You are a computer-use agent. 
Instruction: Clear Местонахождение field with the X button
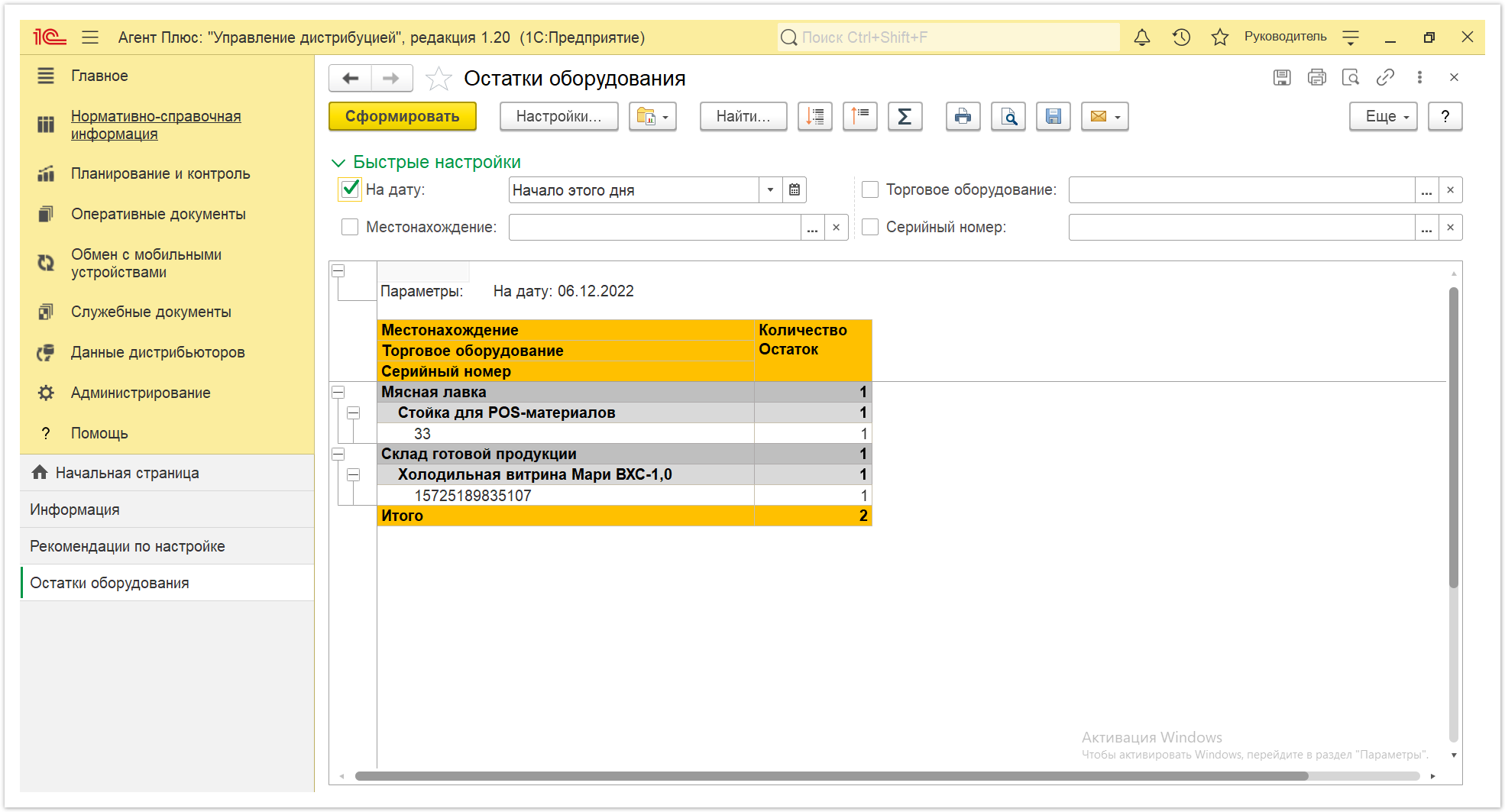click(837, 228)
